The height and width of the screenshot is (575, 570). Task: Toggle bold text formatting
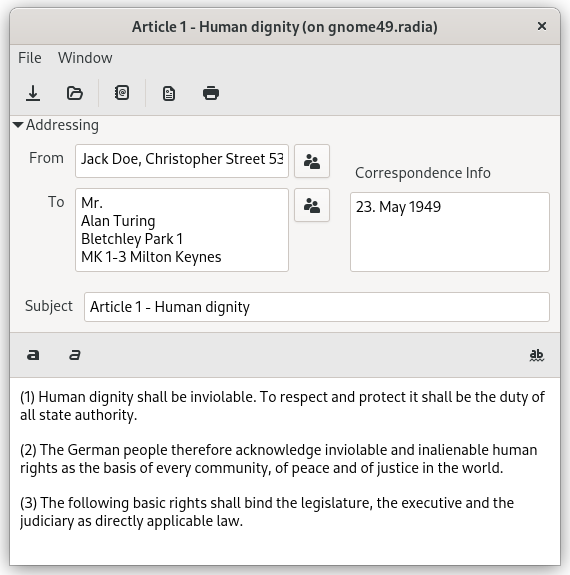33,355
